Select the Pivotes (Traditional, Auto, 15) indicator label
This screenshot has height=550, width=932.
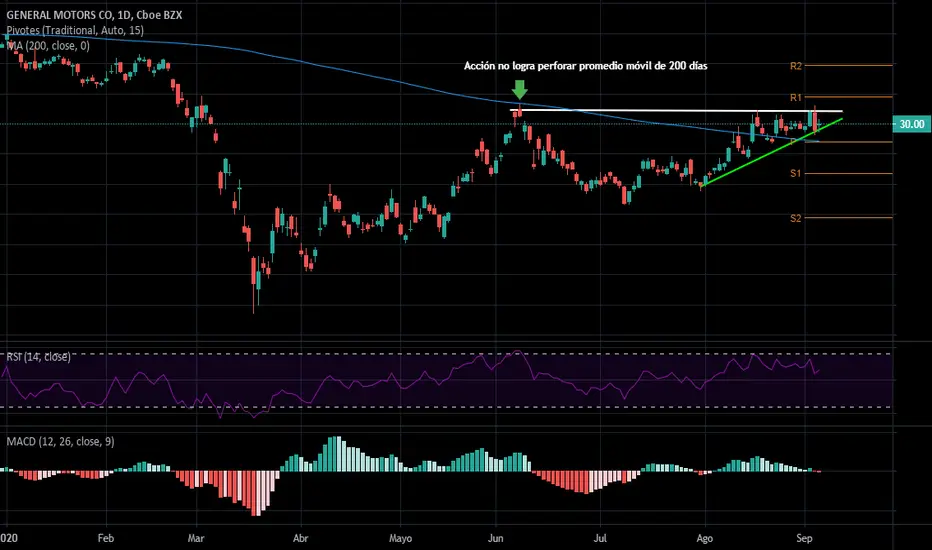point(75,30)
